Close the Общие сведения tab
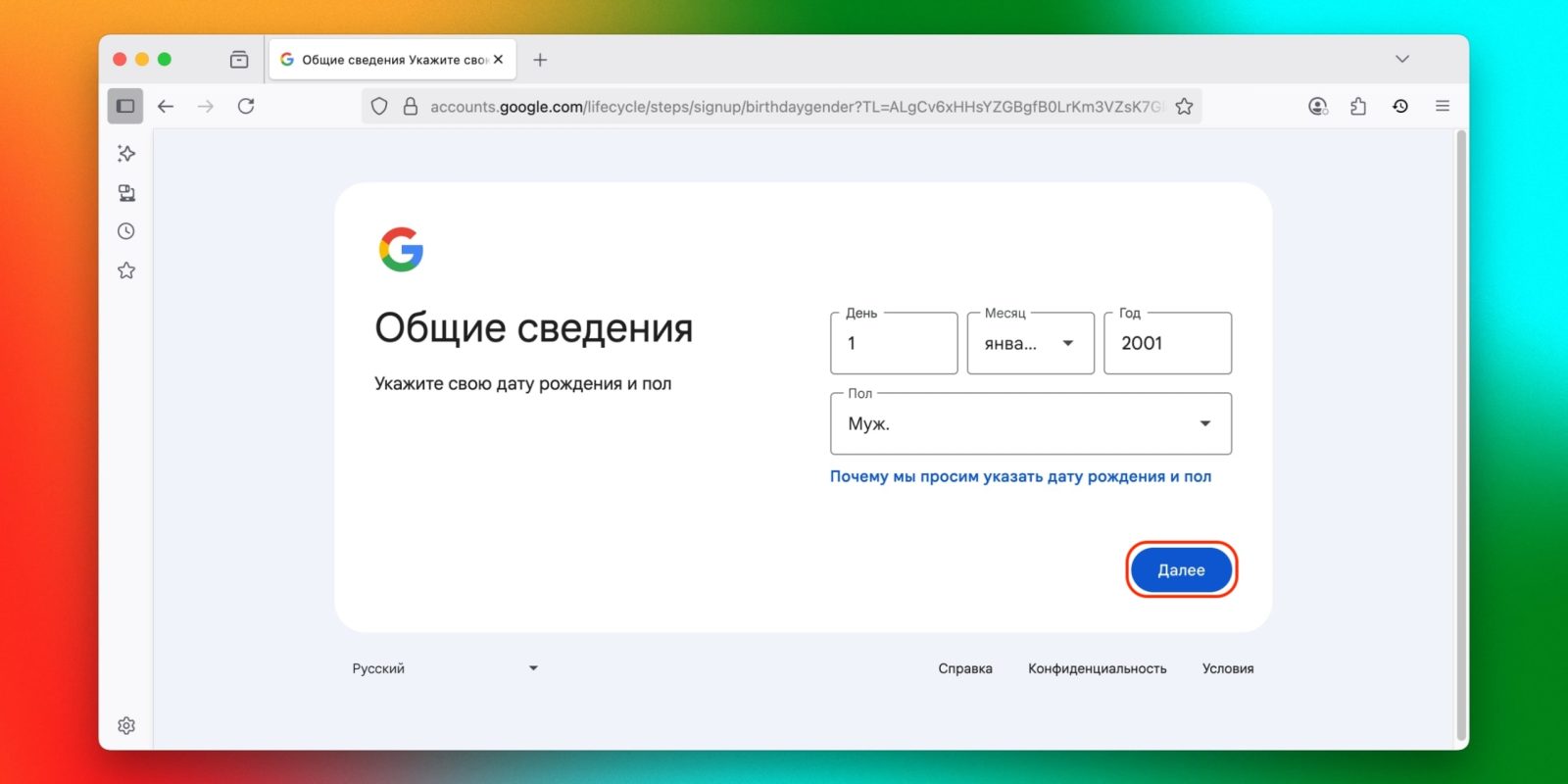The height and width of the screenshot is (784, 1568). click(498, 59)
